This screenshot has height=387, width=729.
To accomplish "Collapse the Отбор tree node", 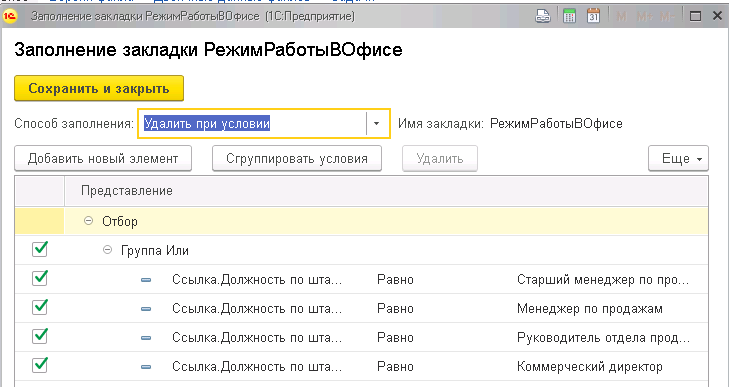I will pyautogui.click(x=88, y=221).
